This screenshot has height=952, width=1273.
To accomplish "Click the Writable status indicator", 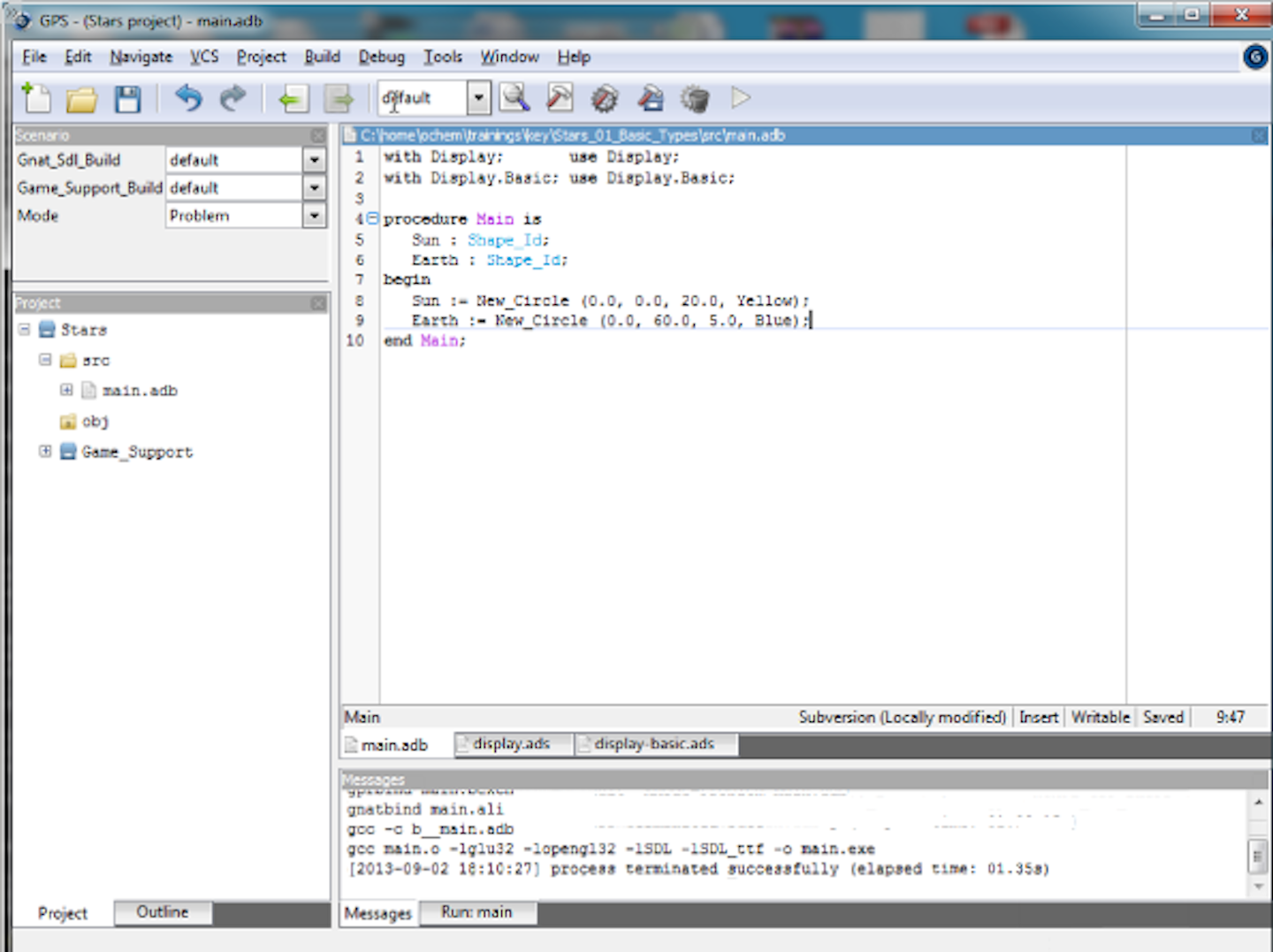I will 1101,717.
